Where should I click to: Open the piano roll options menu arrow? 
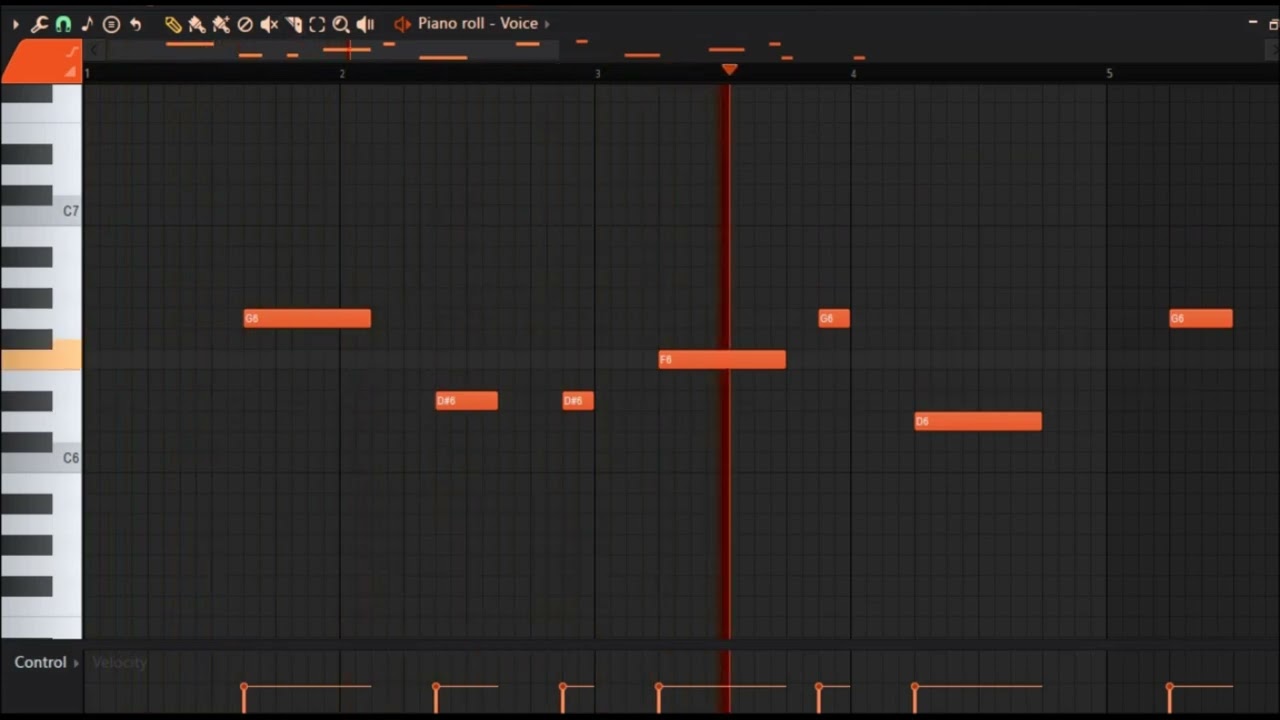[x=15, y=24]
